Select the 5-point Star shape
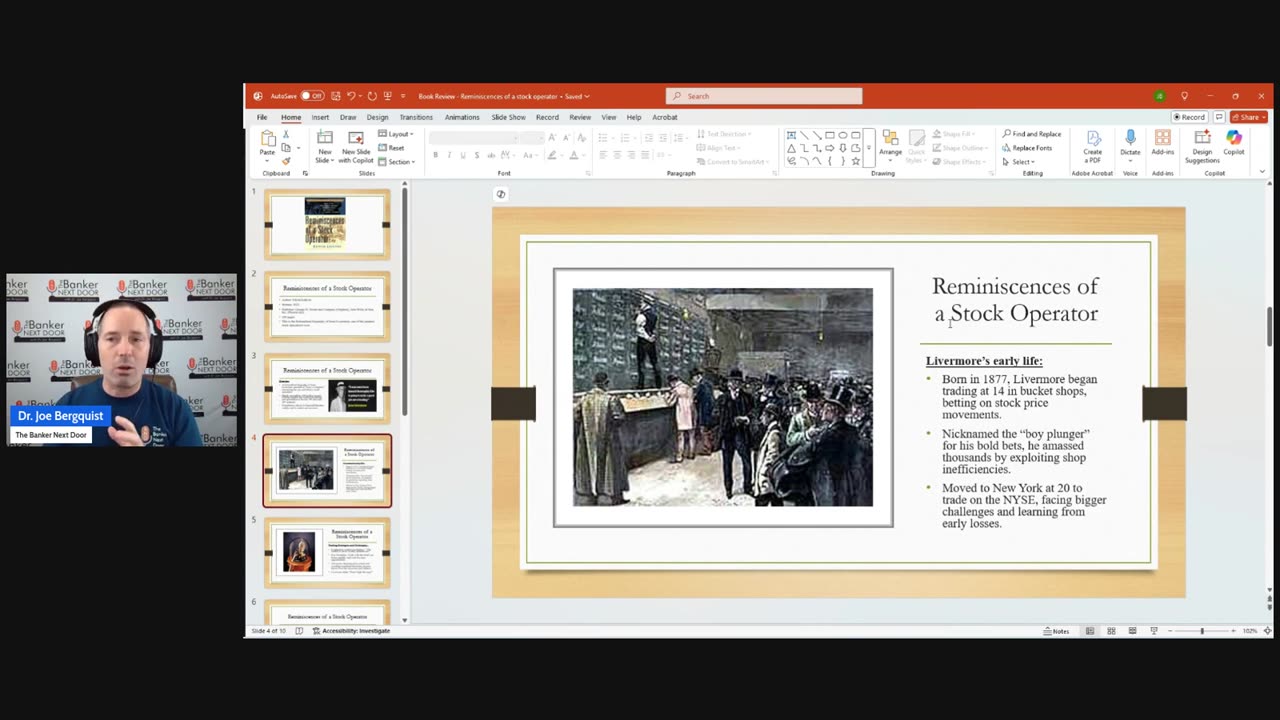1280x720 pixels. 856,161
